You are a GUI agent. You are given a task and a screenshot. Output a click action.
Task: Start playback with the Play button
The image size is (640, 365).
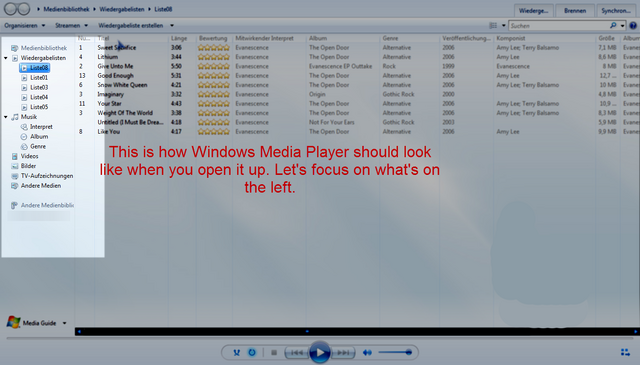click(x=320, y=352)
